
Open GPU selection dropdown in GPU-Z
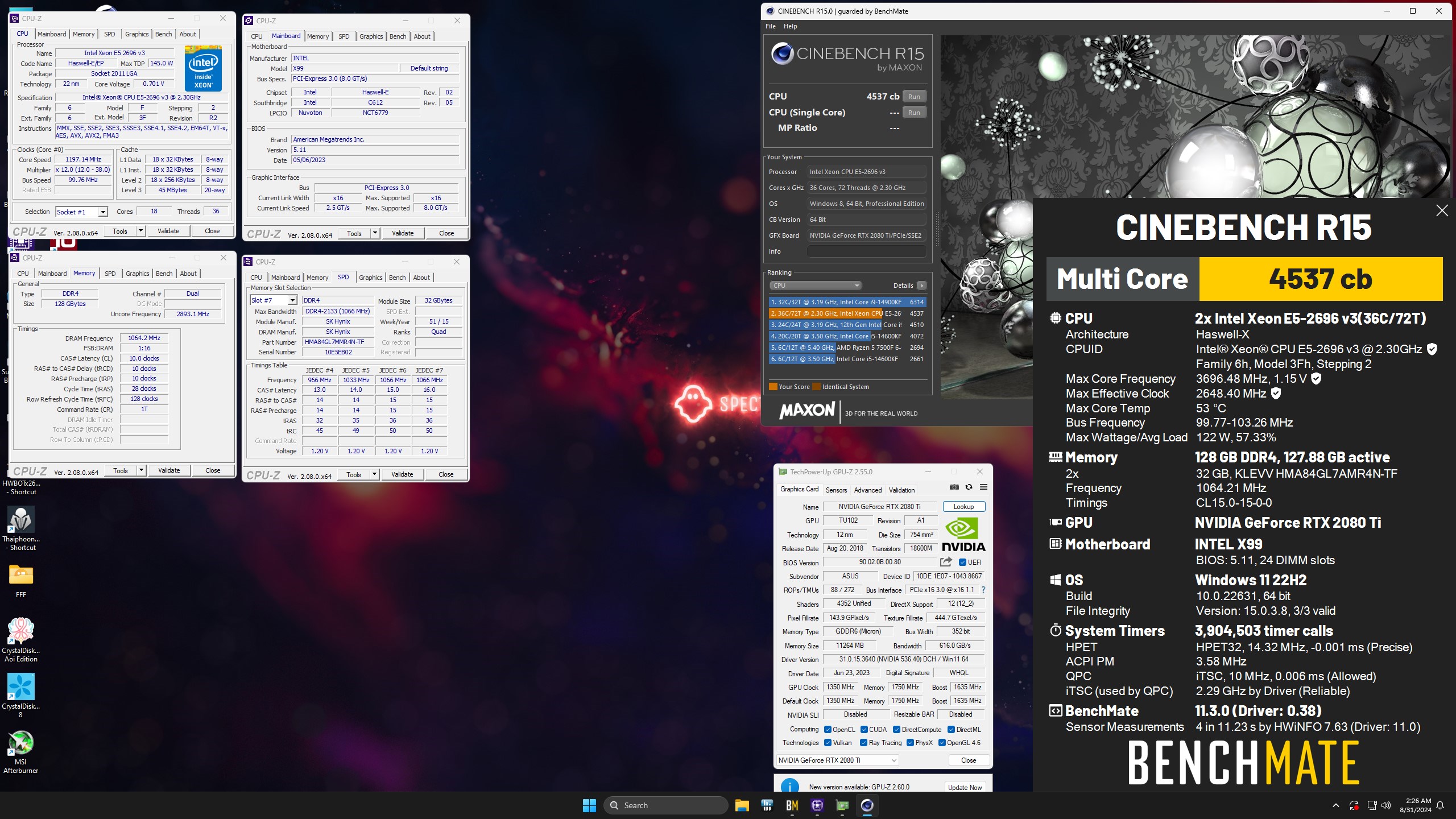pos(838,760)
